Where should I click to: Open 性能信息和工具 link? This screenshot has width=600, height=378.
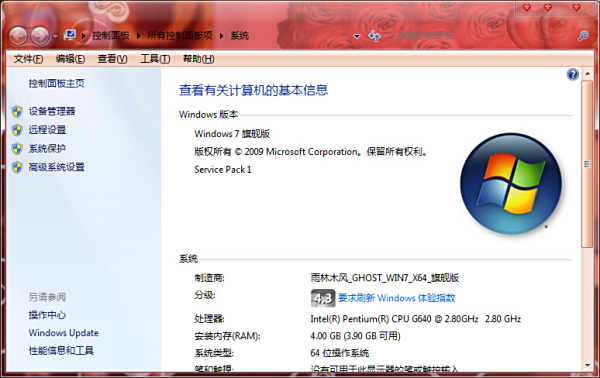61,350
